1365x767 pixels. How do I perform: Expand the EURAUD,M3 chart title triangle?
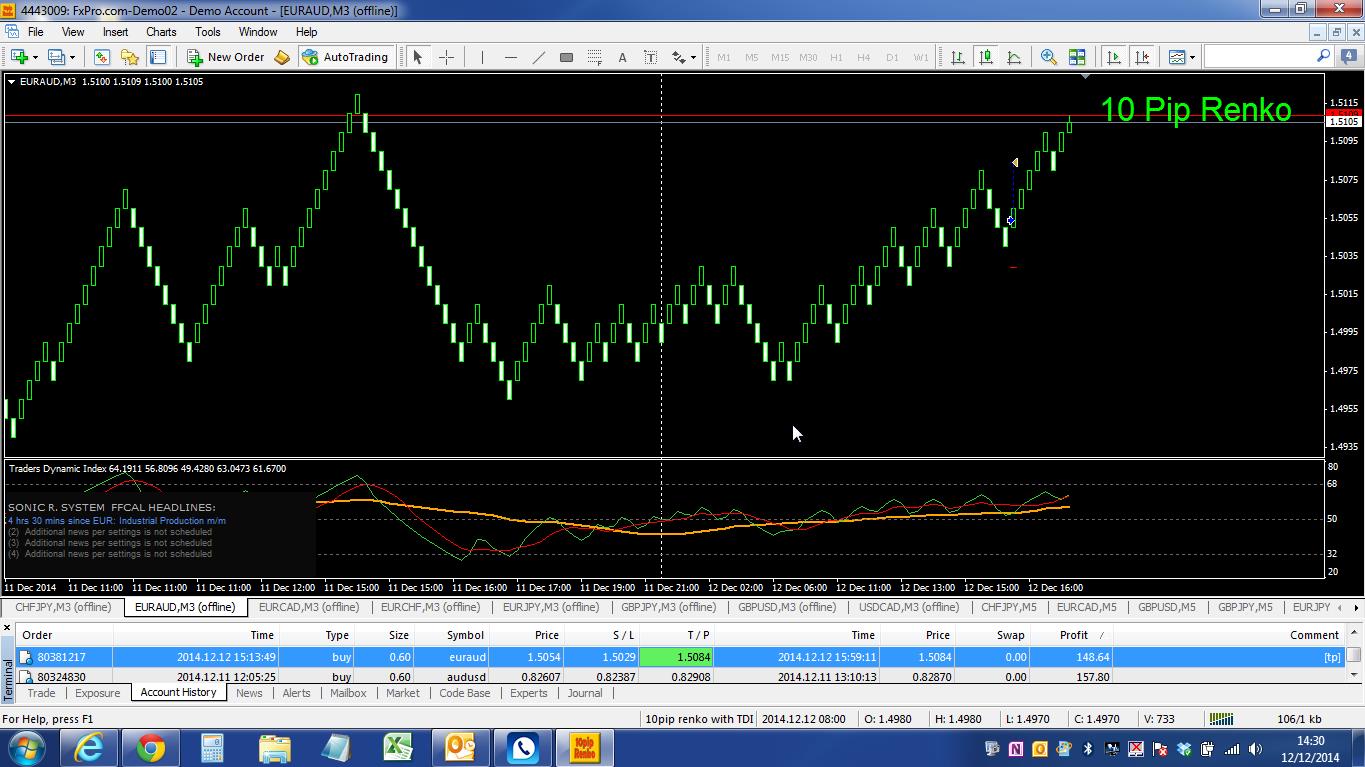click(11, 81)
